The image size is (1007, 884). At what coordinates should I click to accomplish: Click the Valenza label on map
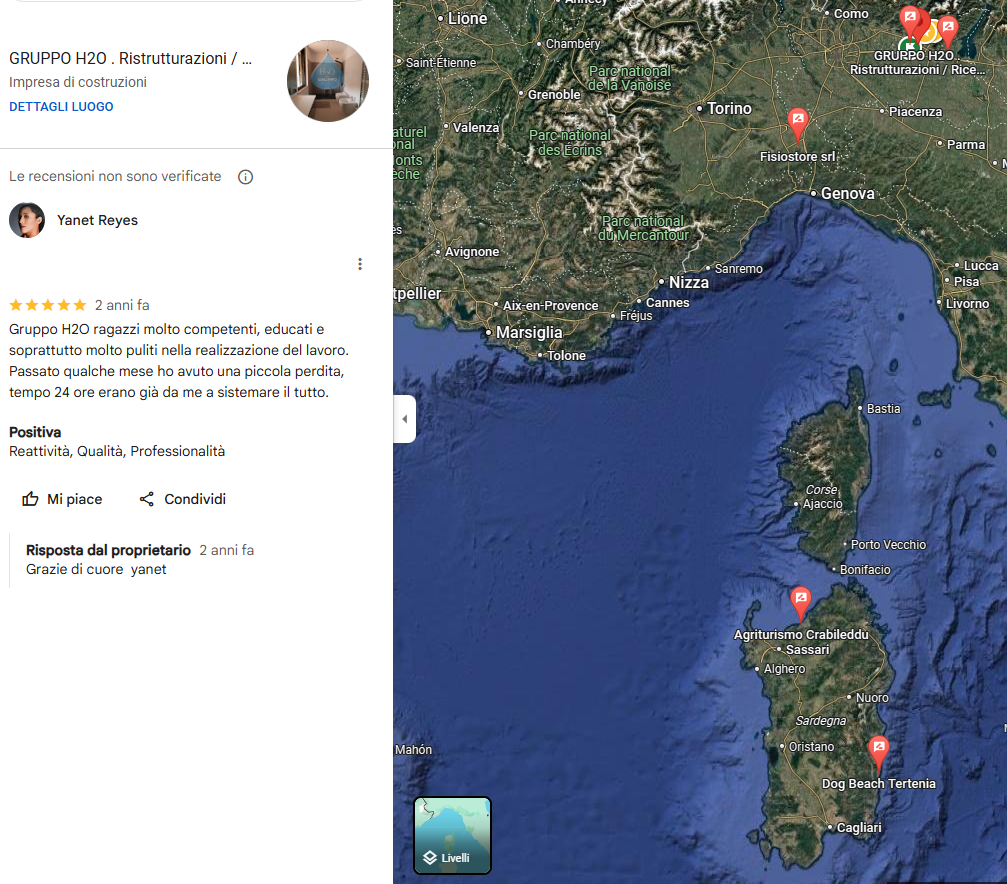coord(475,128)
